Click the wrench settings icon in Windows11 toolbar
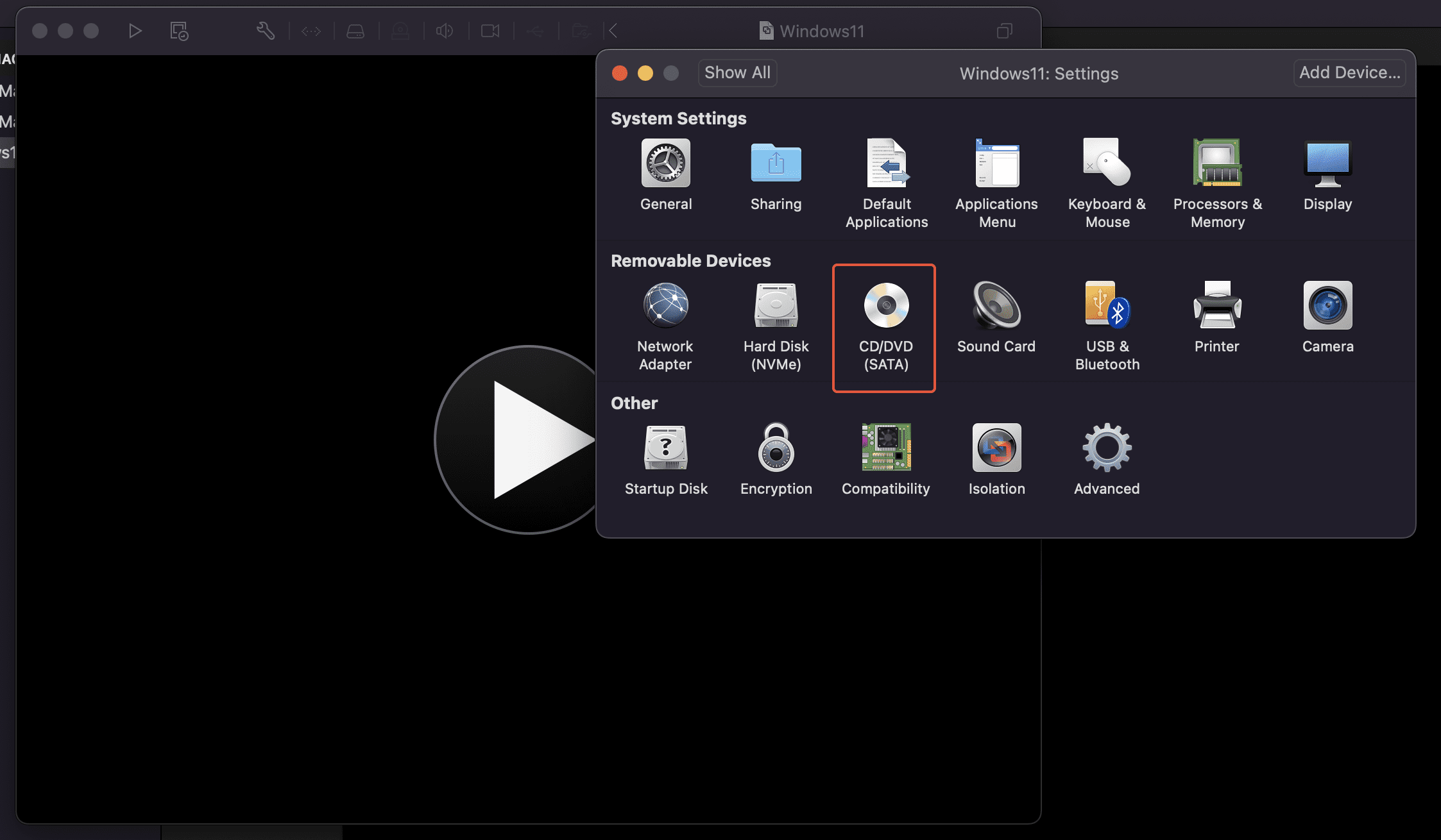Image resolution: width=1441 pixels, height=840 pixels. click(266, 31)
